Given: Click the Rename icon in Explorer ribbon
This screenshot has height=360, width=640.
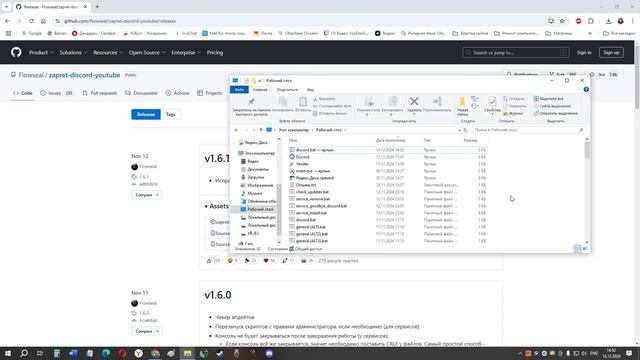Looking at the screenshot, I should pyautogui.click(x=437, y=101).
